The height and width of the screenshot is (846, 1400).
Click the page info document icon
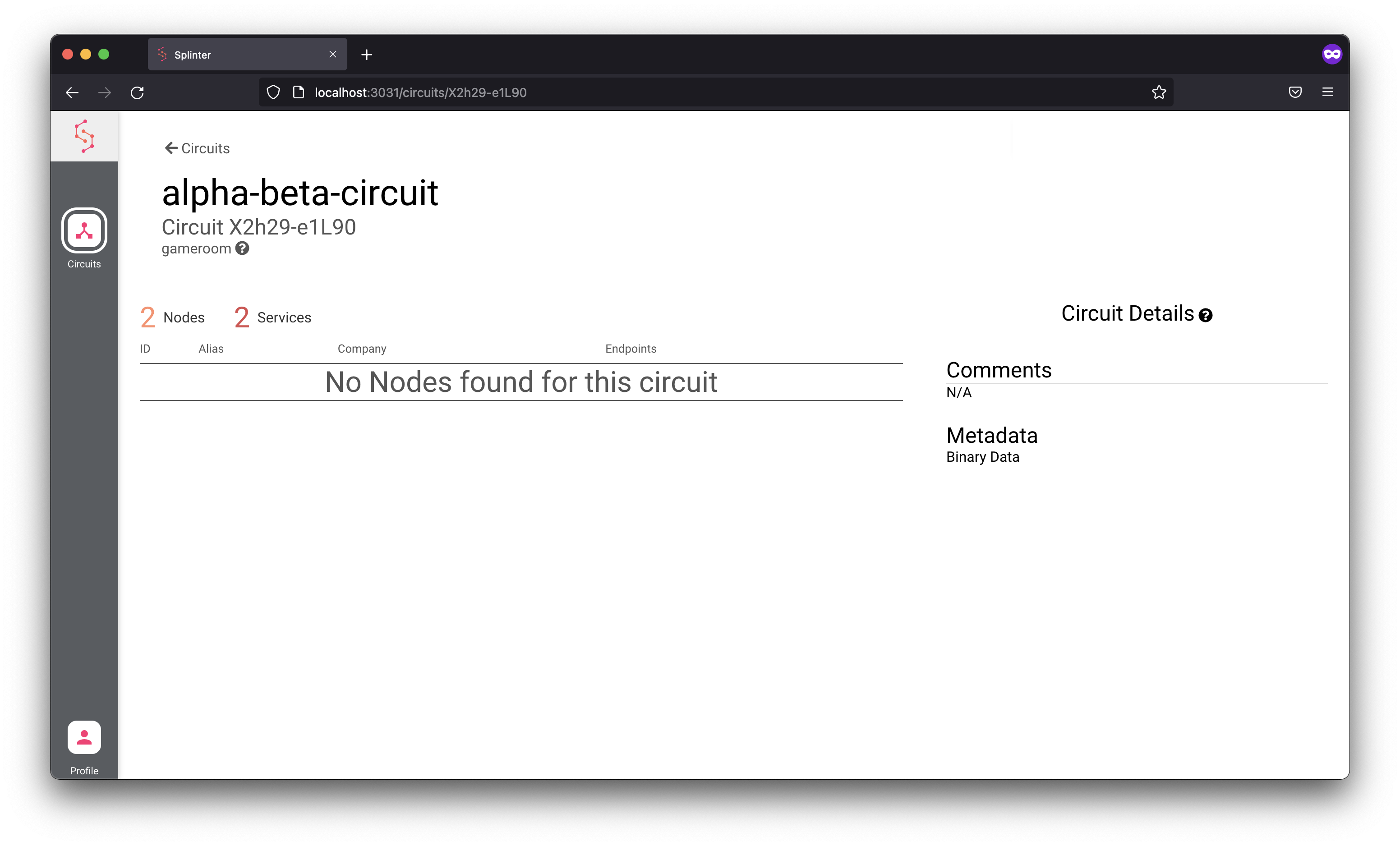click(x=298, y=92)
